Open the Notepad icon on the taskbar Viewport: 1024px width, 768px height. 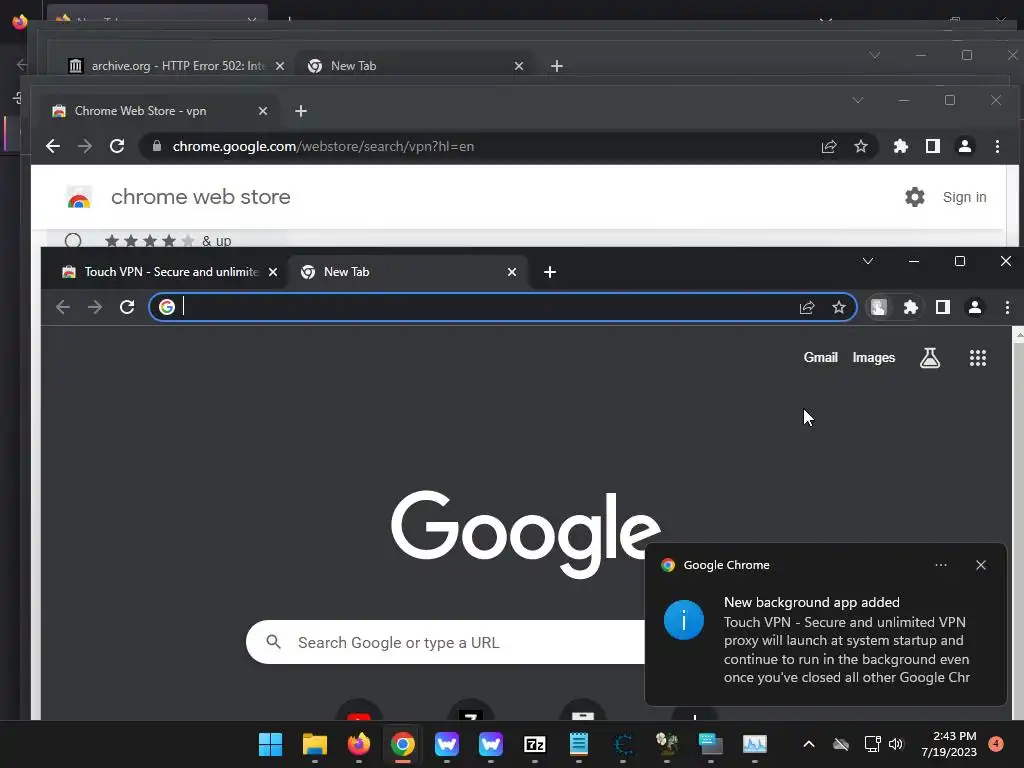[579, 744]
